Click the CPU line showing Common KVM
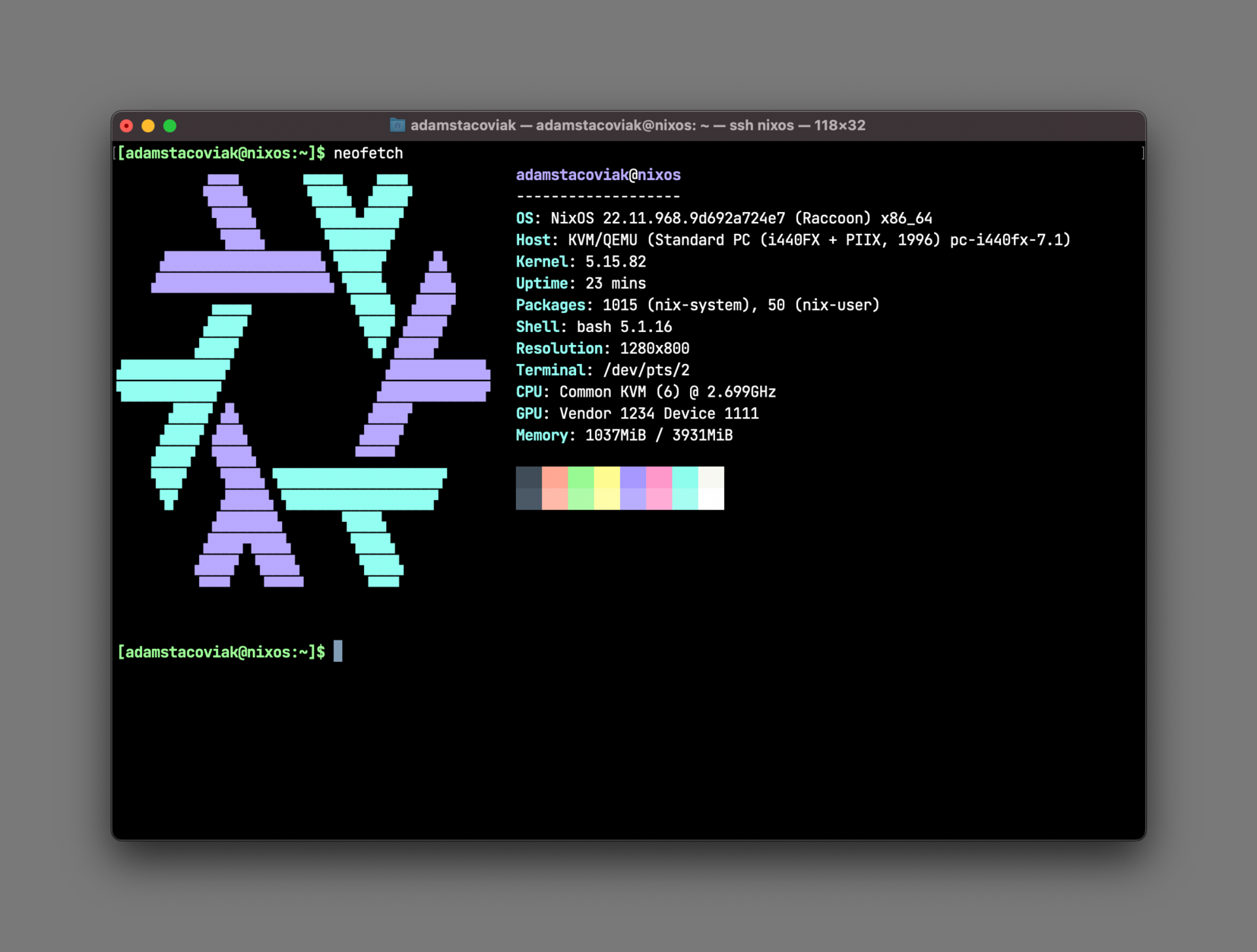The image size is (1257, 952). coord(646,392)
